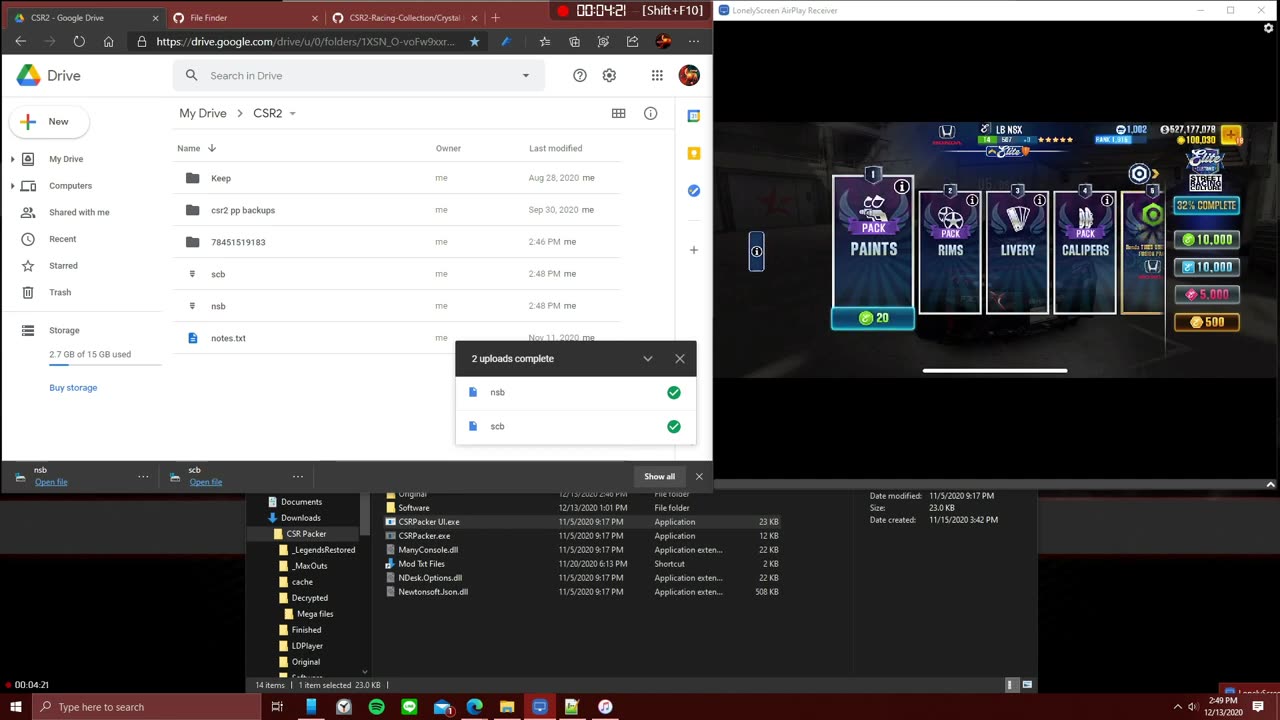Select CSRPacker.exe in File Explorer
The height and width of the screenshot is (720, 1280).
coord(582,536)
